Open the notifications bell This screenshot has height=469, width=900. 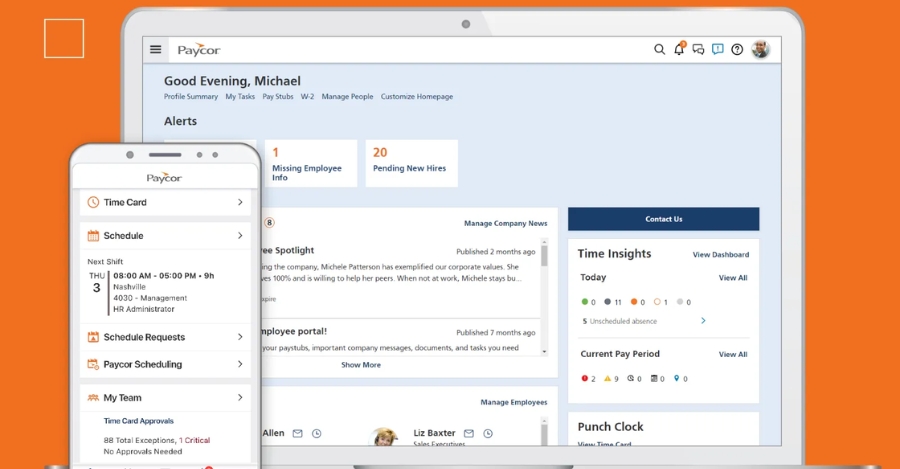point(679,49)
